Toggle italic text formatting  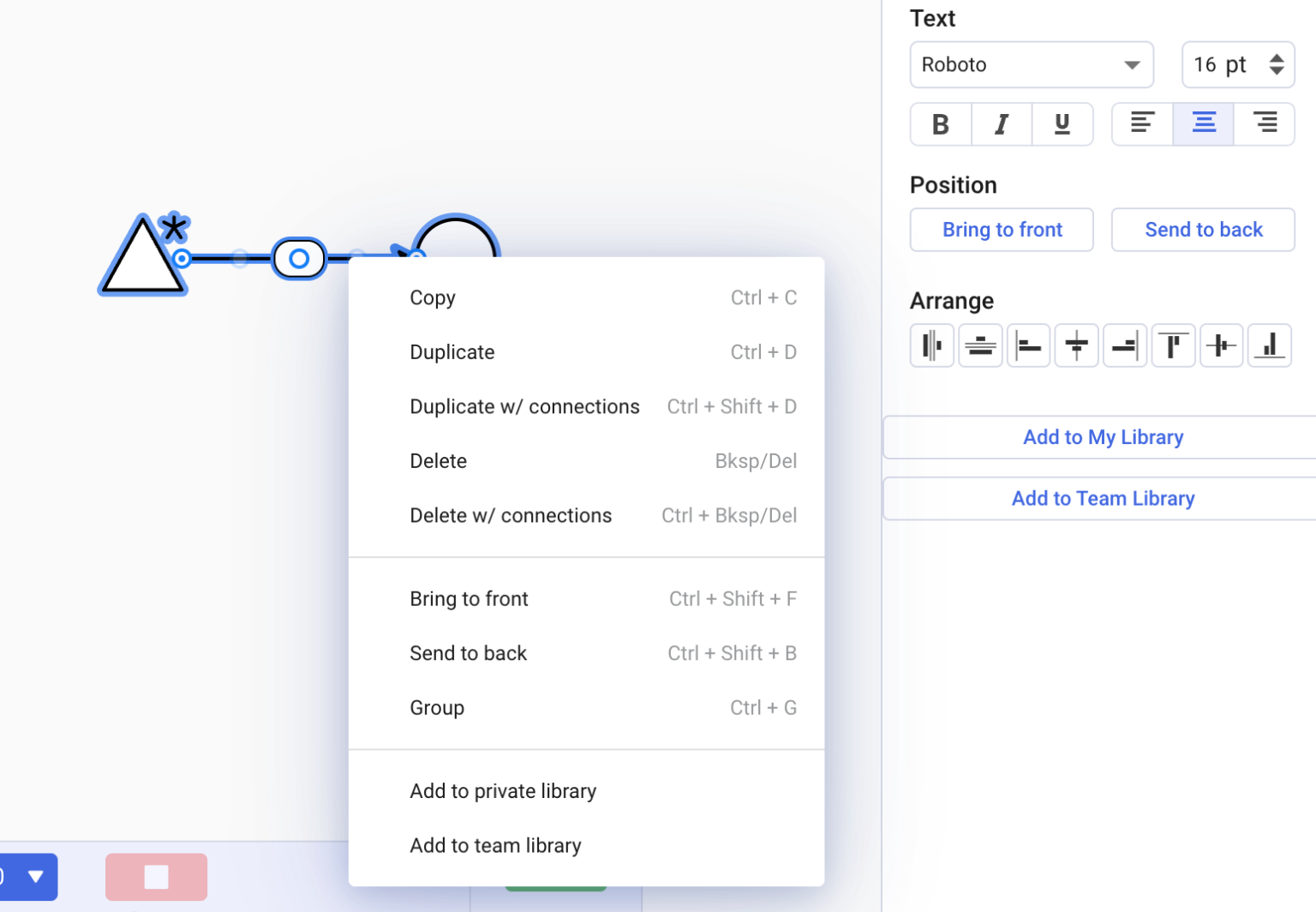point(1001,123)
